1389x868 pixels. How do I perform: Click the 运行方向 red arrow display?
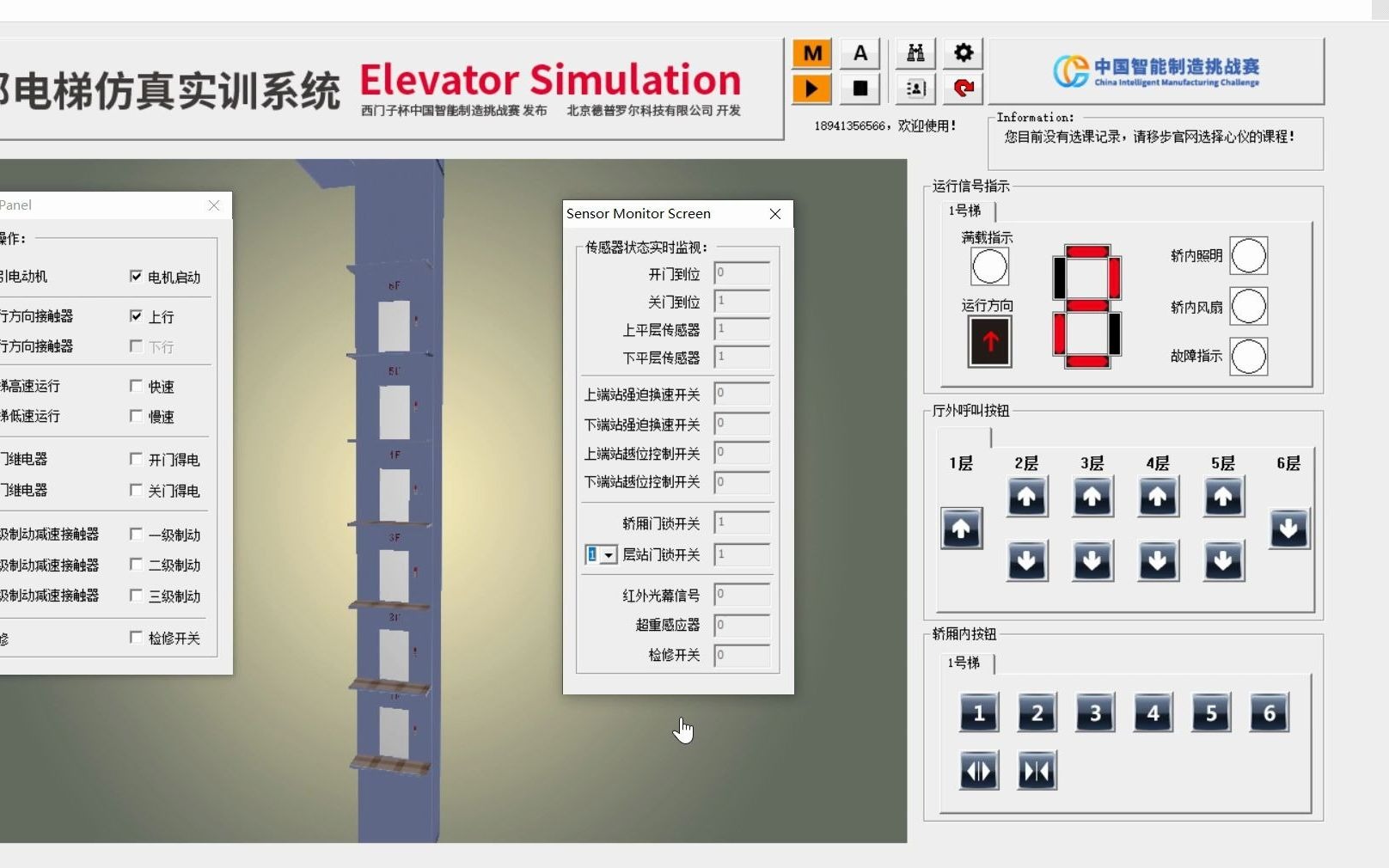(x=990, y=342)
